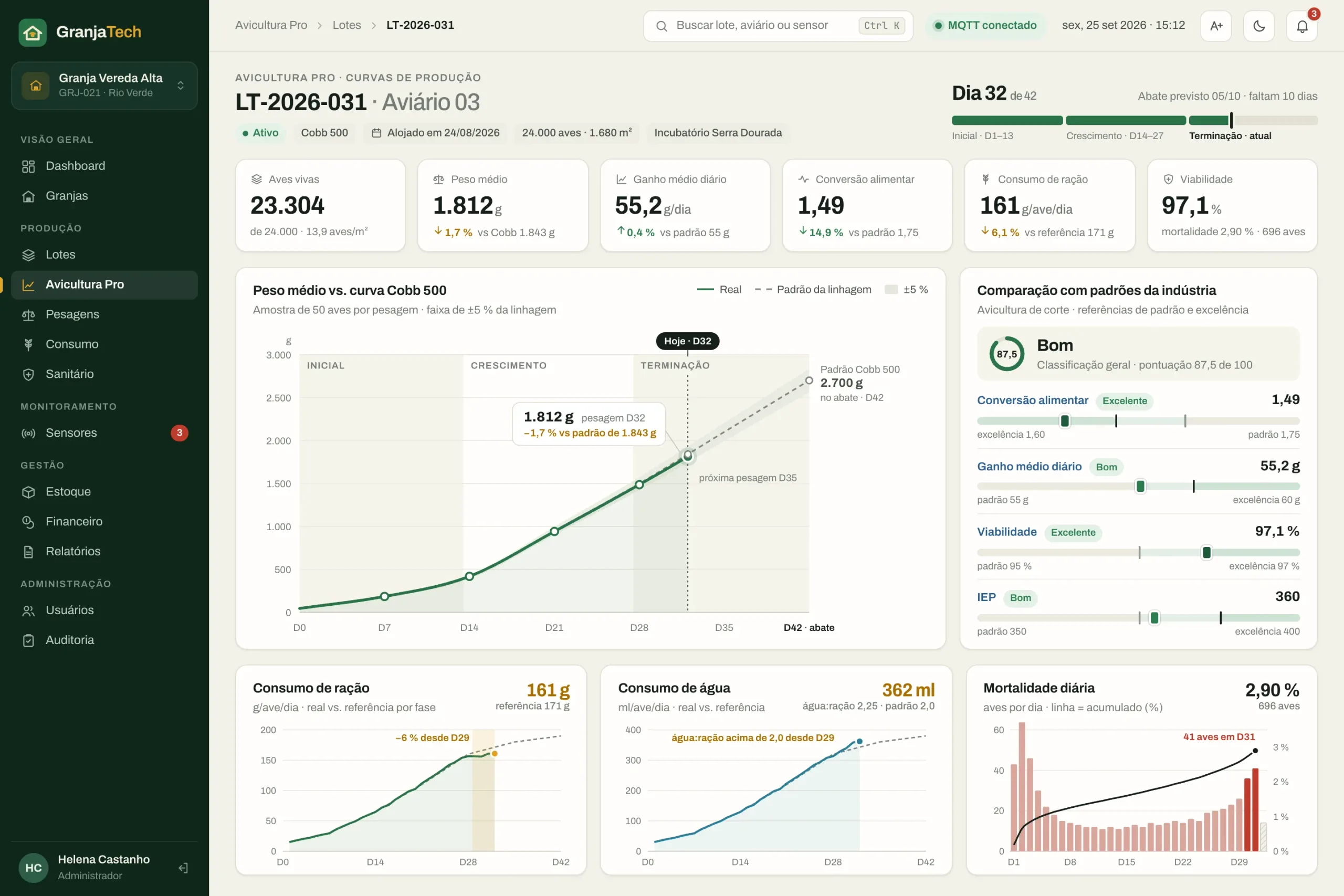Click Viabilidade link in comparison panel
Image resolution: width=1344 pixels, height=896 pixels.
(x=1006, y=532)
